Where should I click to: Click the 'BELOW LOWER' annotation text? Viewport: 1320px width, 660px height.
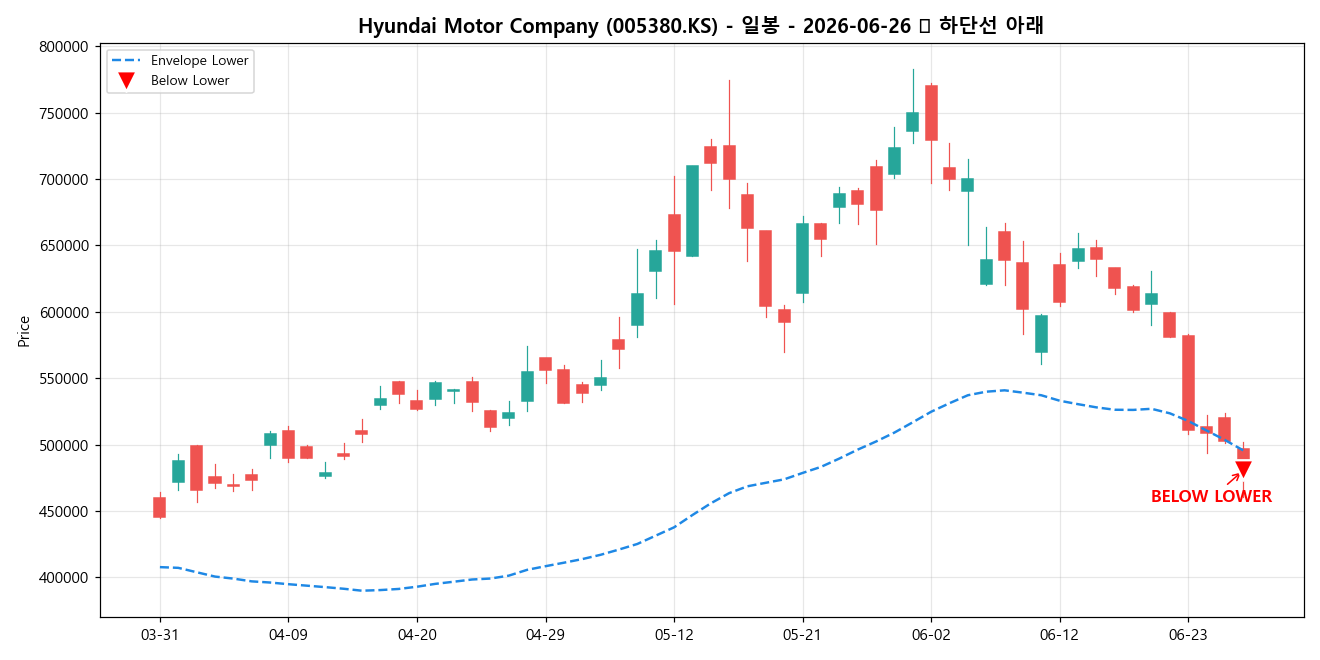tap(1211, 497)
